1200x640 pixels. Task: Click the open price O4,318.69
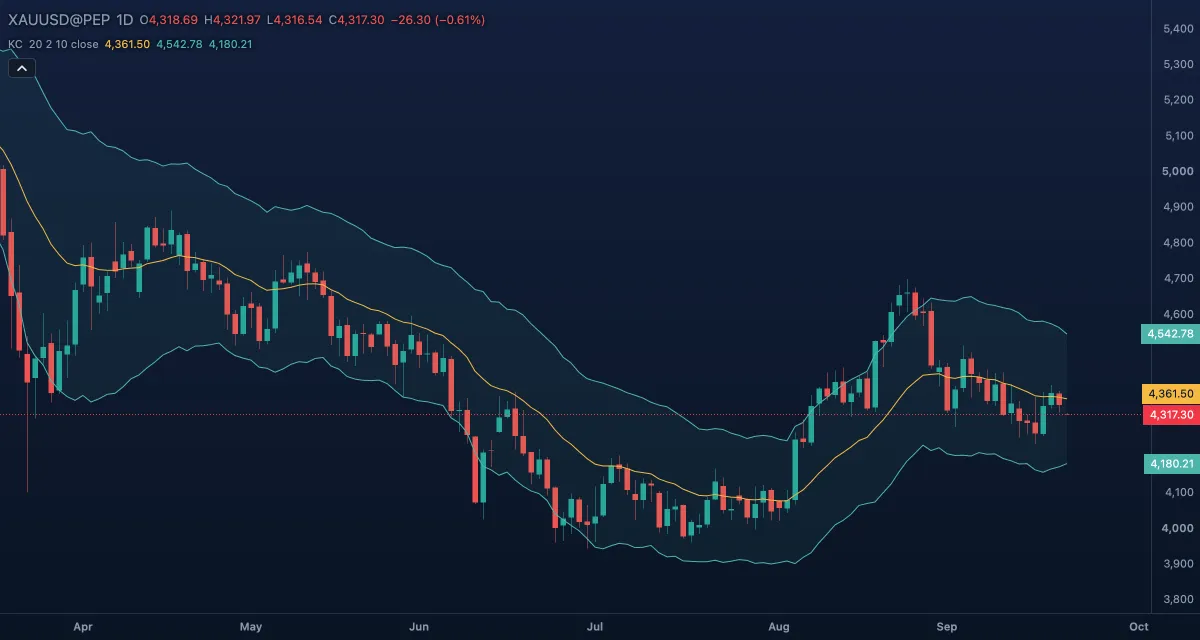pyautogui.click(x=169, y=20)
